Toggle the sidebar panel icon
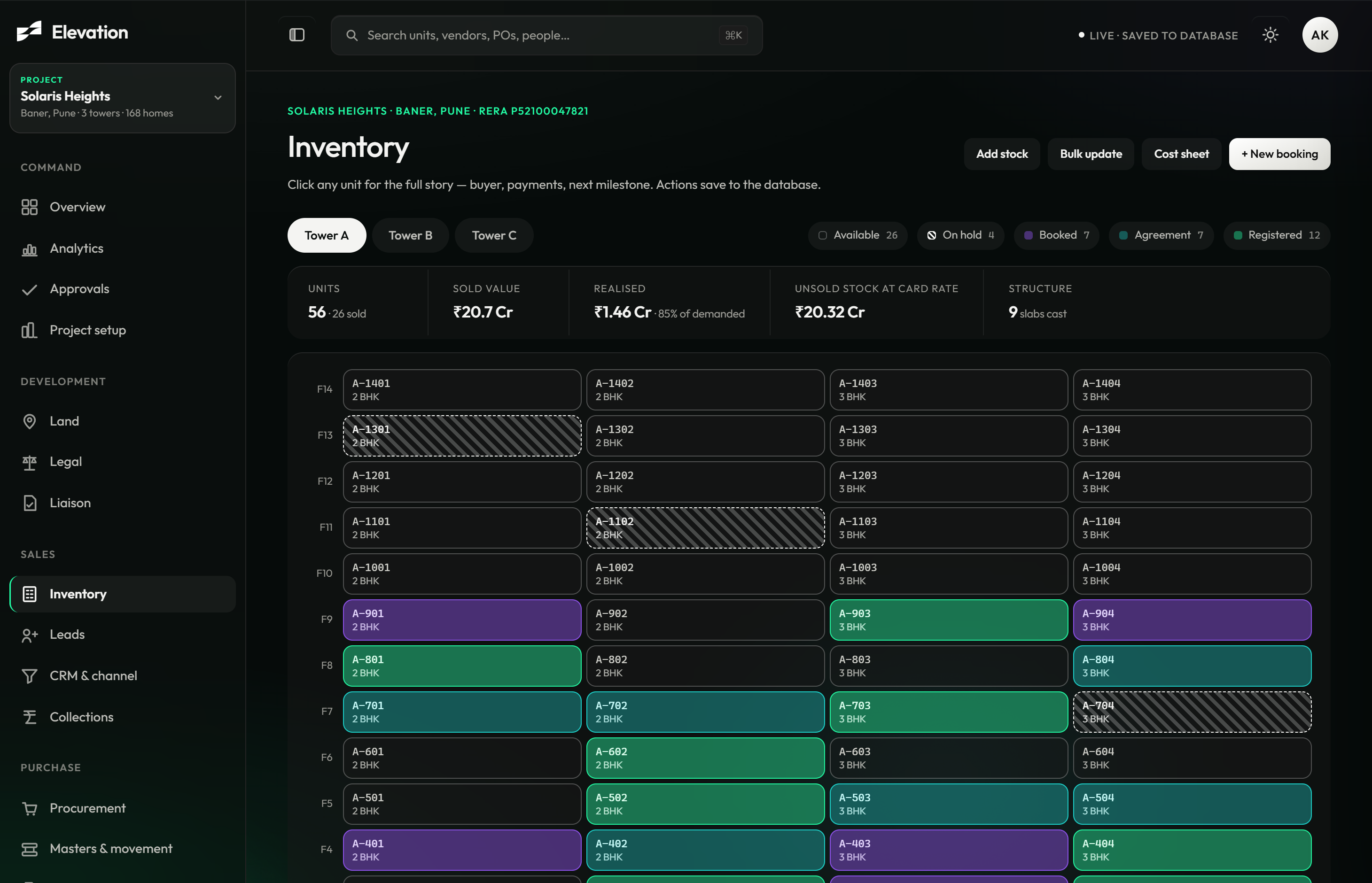1372x883 pixels. click(x=296, y=35)
